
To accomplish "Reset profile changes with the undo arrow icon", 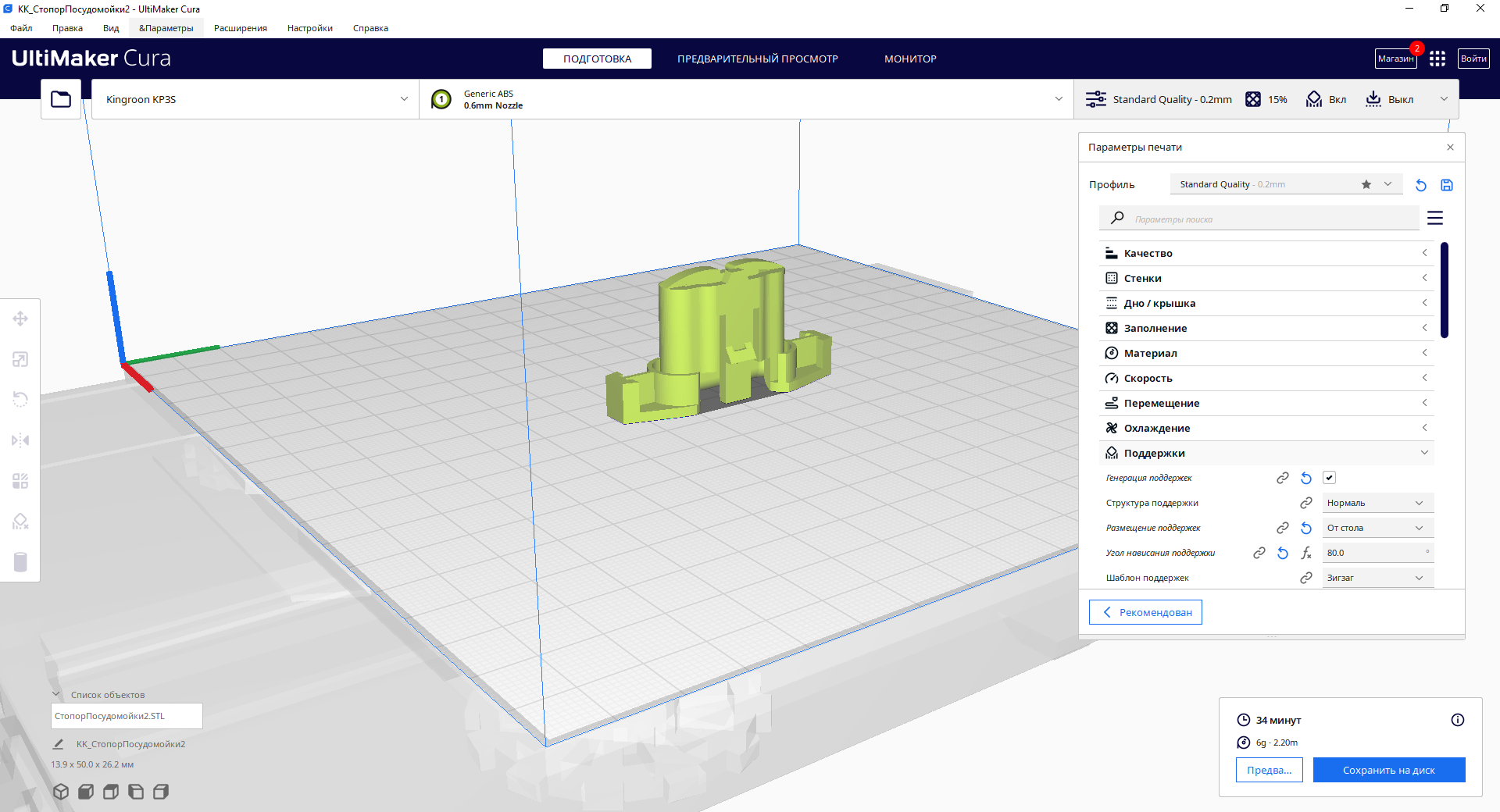I will point(1420,185).
